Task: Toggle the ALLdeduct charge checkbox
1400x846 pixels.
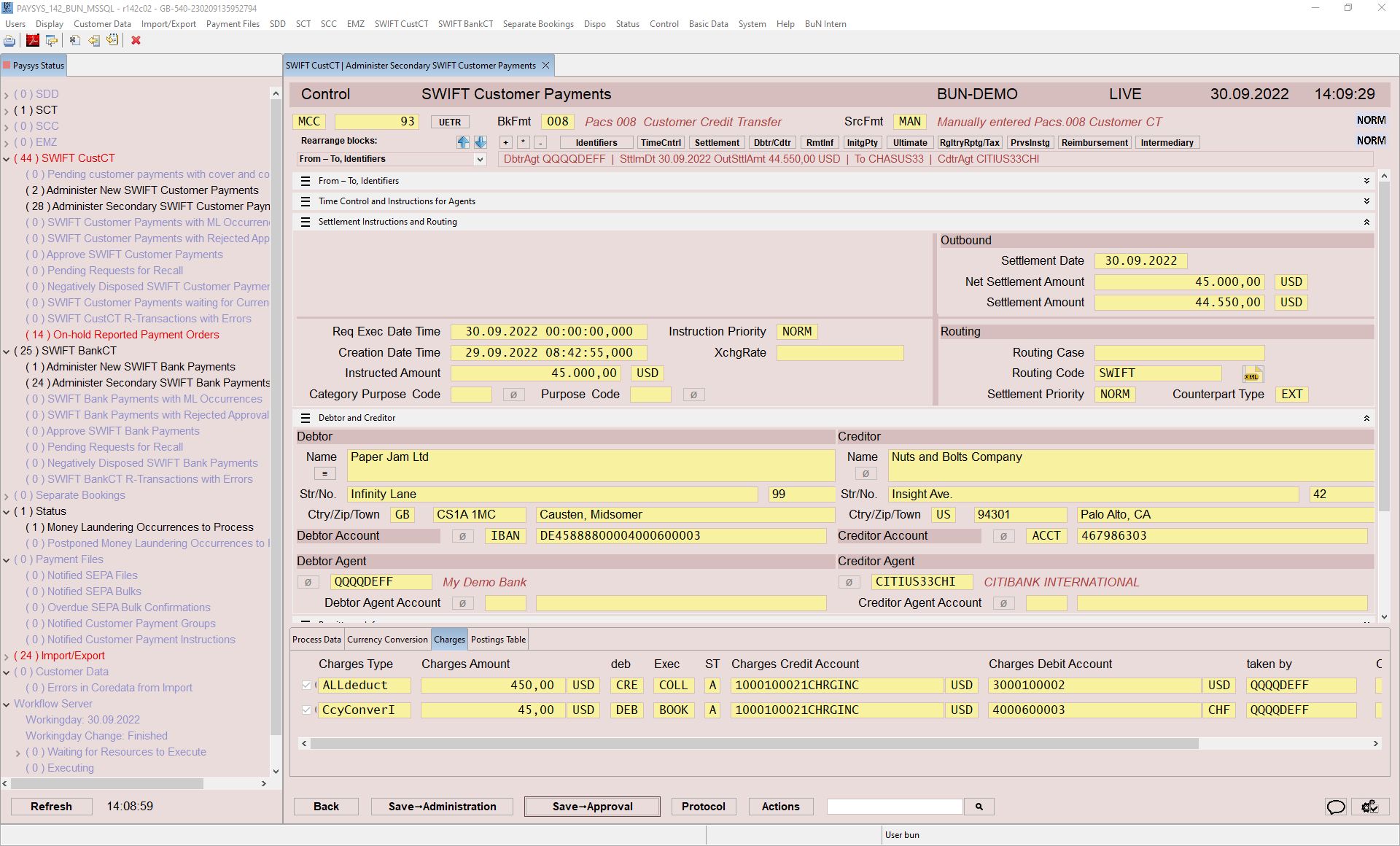Action: (306, 686)
